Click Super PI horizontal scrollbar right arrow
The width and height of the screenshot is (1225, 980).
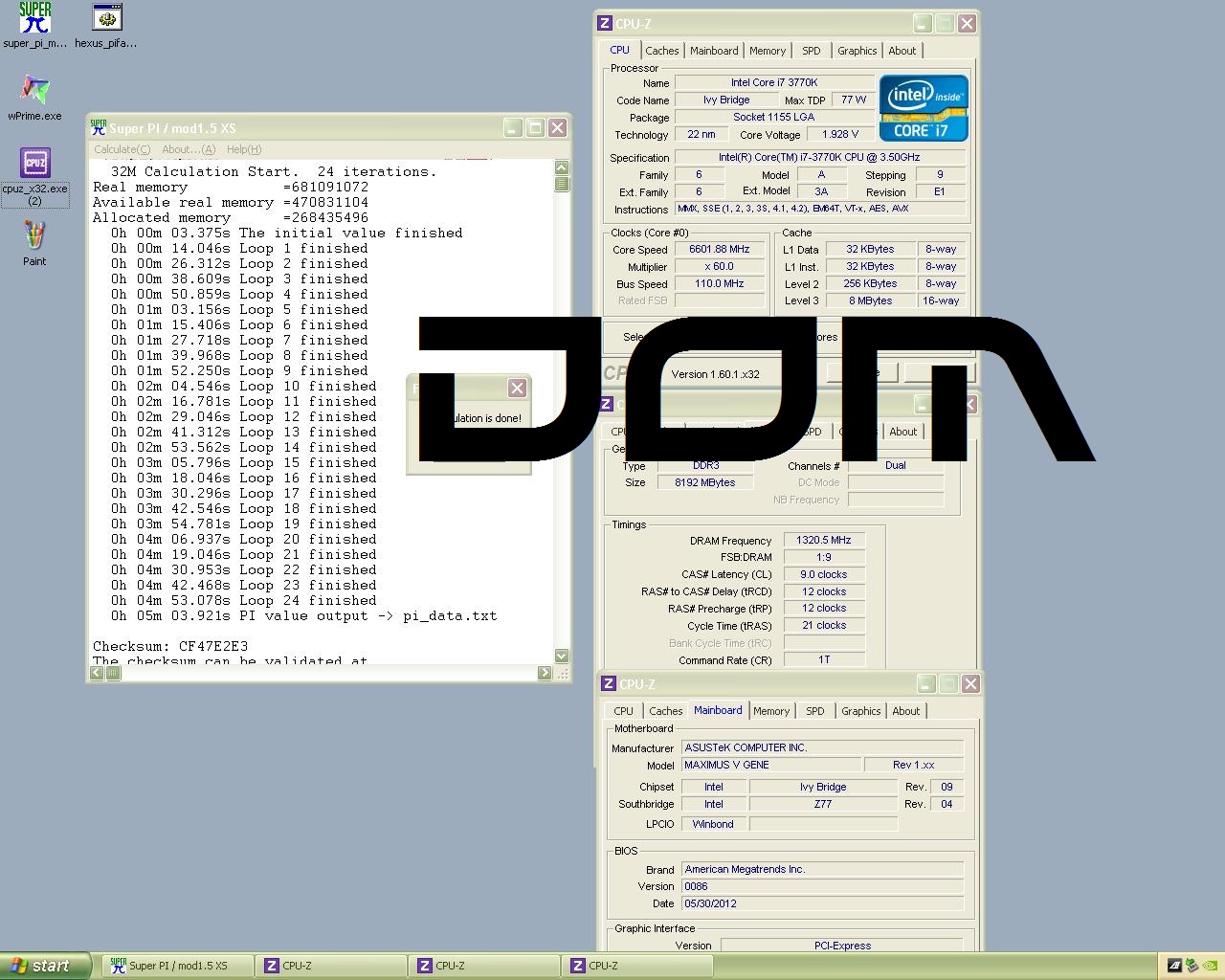pos(545,673)
